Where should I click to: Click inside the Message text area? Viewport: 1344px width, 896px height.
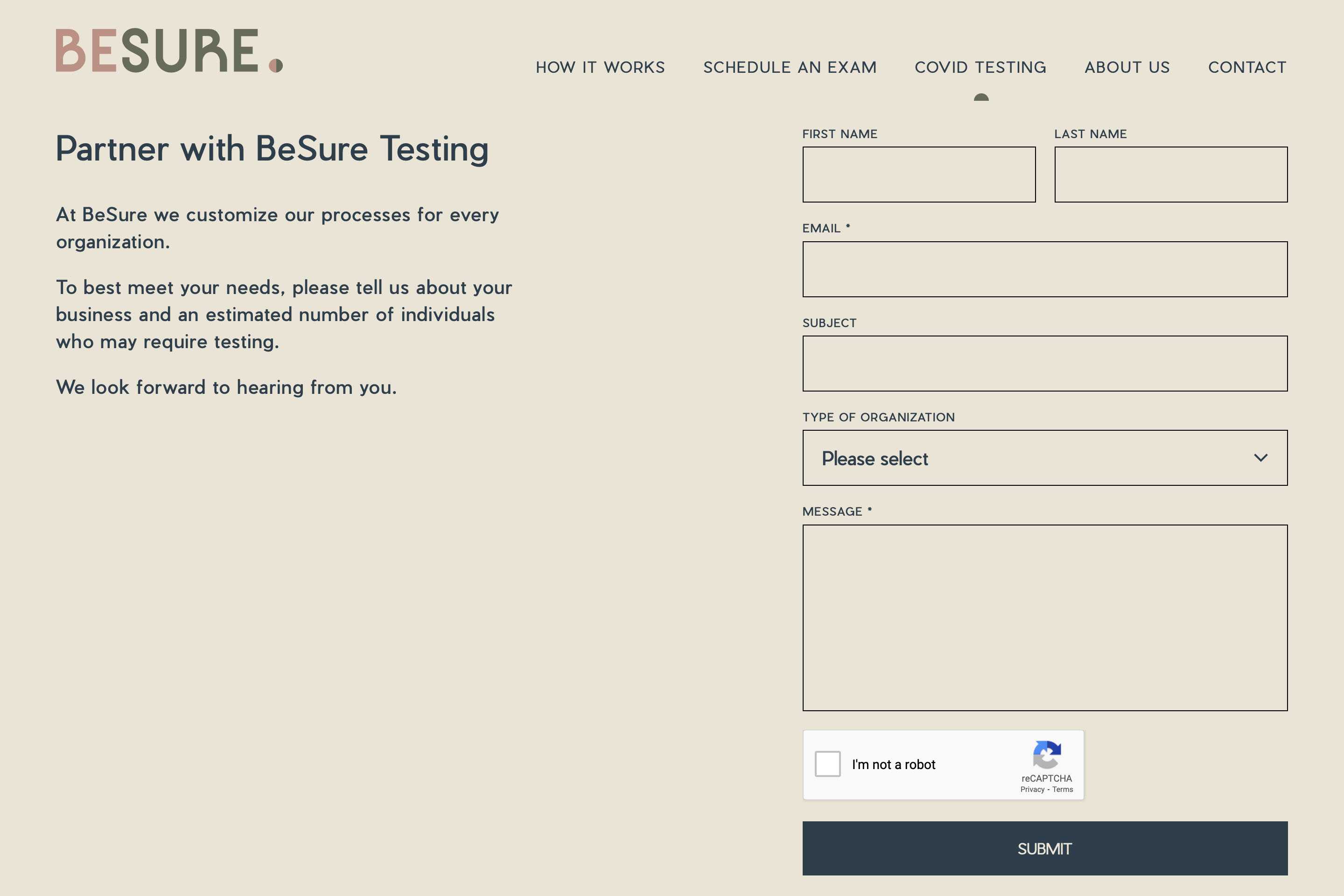pos(1044,618)
